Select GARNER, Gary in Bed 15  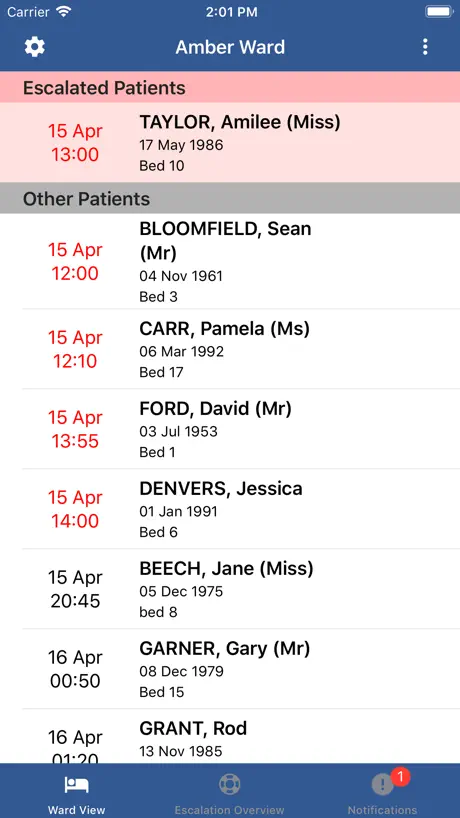click(230, 669)
